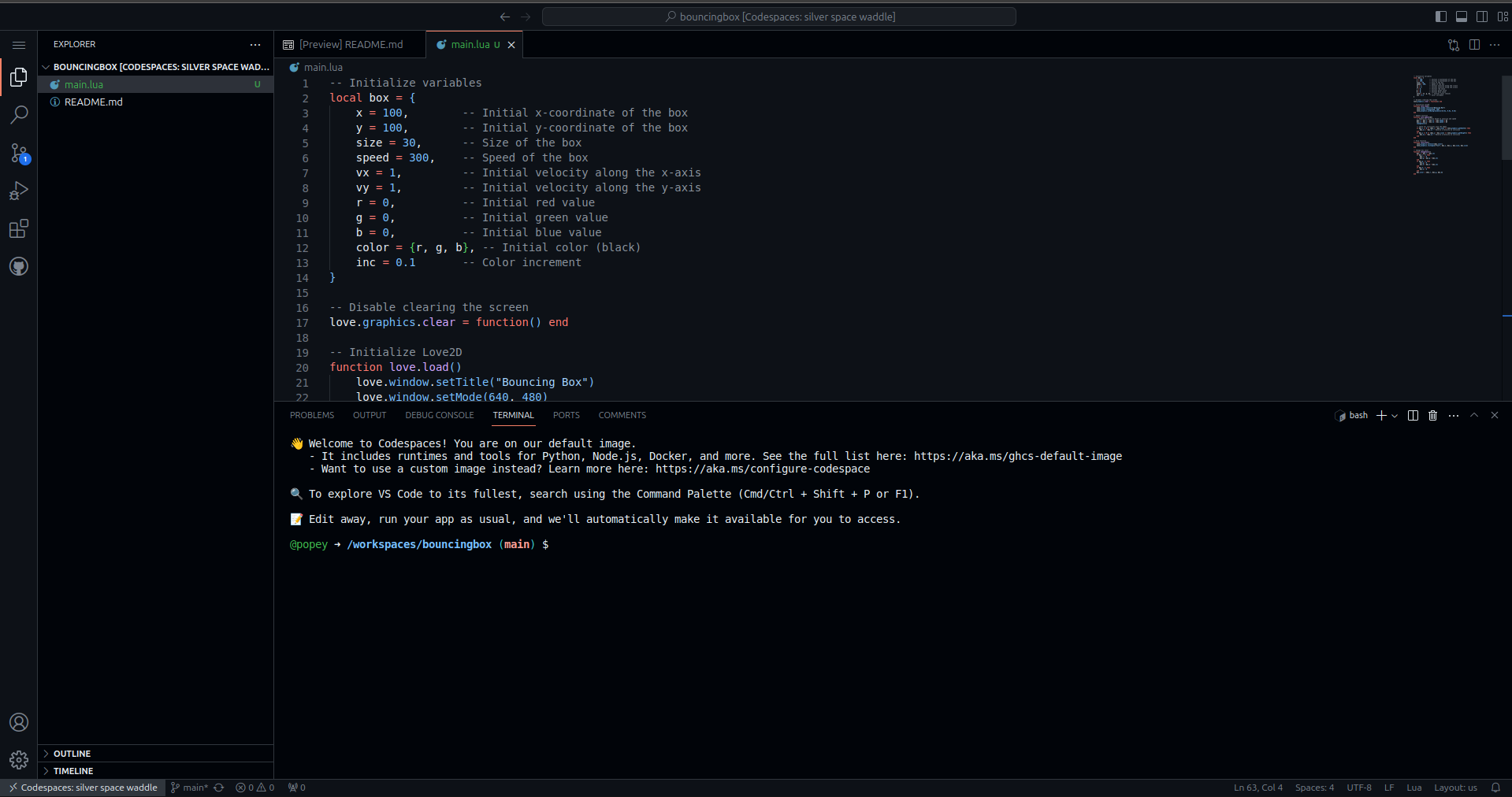Switch to the Debug Console tab
1512x797 pixels.
(x=440, y=415)
